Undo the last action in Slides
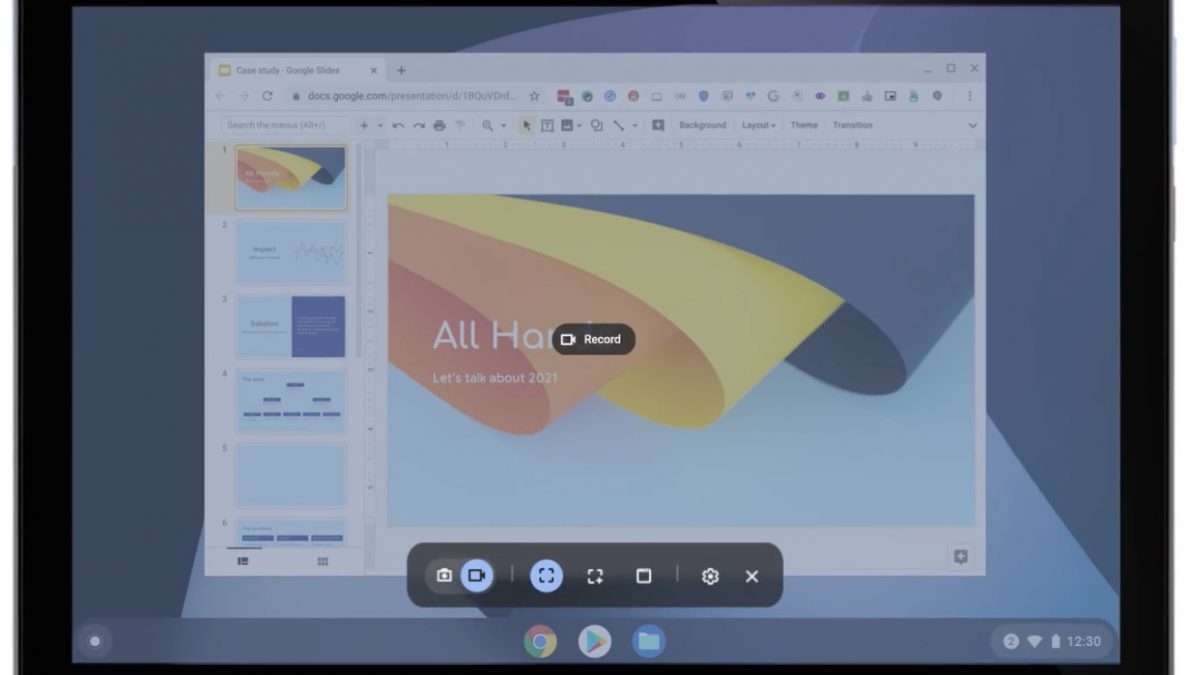The height and width of the screenshot is (675, 1200). pos(398,125)
